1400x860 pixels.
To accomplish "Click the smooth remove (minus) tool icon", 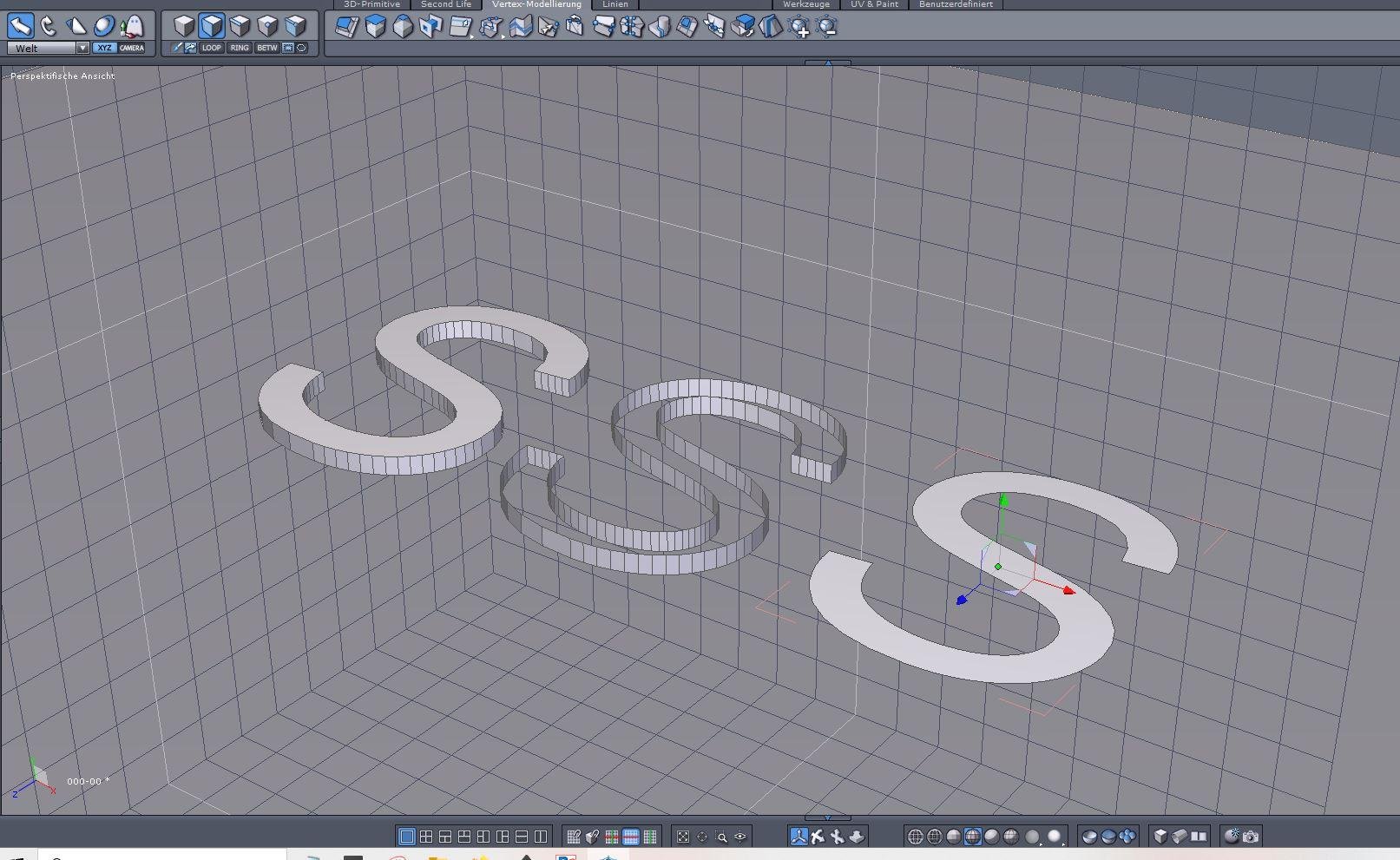I will click(826, 28).
